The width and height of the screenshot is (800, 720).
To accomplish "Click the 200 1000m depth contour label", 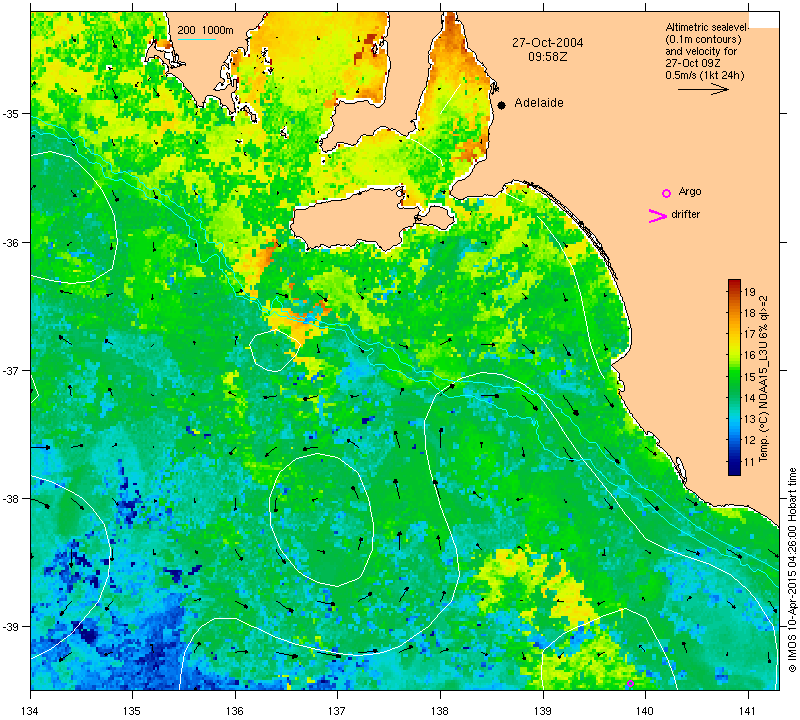I will (206, 30).
